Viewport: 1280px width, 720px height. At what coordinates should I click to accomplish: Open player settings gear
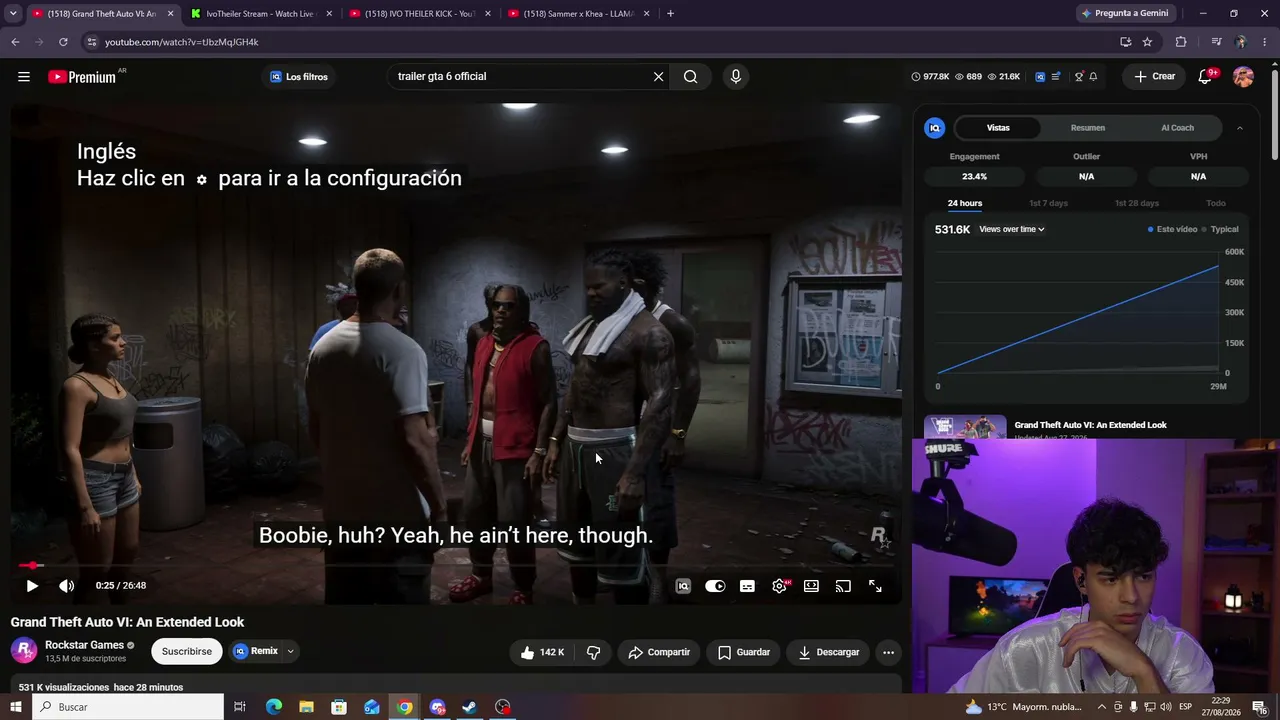click(779, 587)
